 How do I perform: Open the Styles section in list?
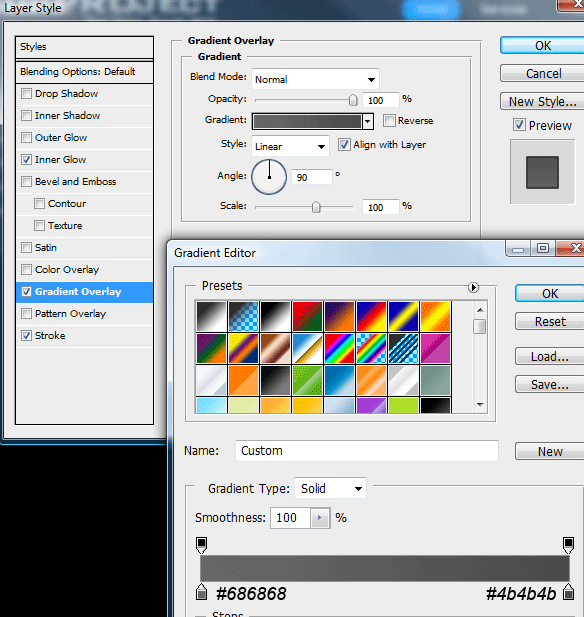coord(84,47)
